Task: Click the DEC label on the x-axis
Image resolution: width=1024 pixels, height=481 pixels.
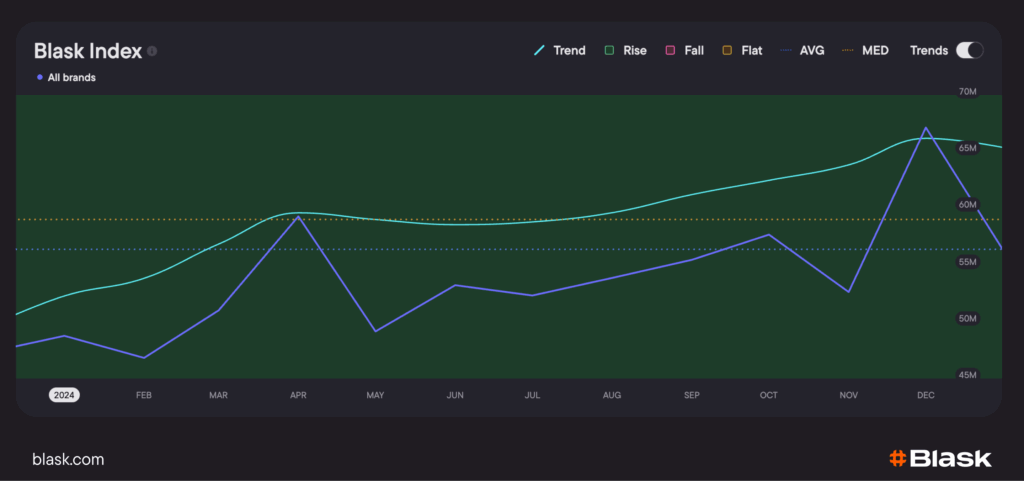Action: point(926,396)
